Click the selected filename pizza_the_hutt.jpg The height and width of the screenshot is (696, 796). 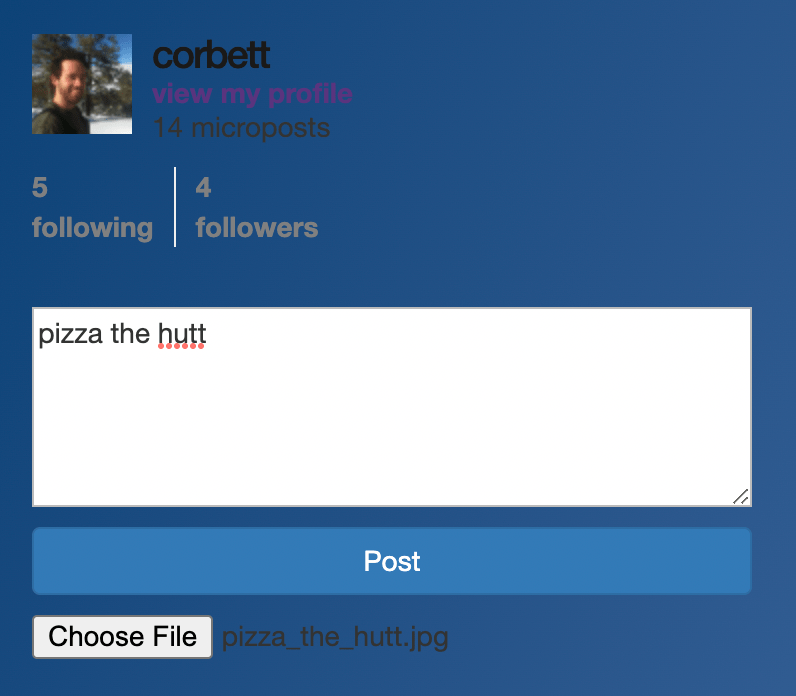pyautogui.click(x=335, y=637)
